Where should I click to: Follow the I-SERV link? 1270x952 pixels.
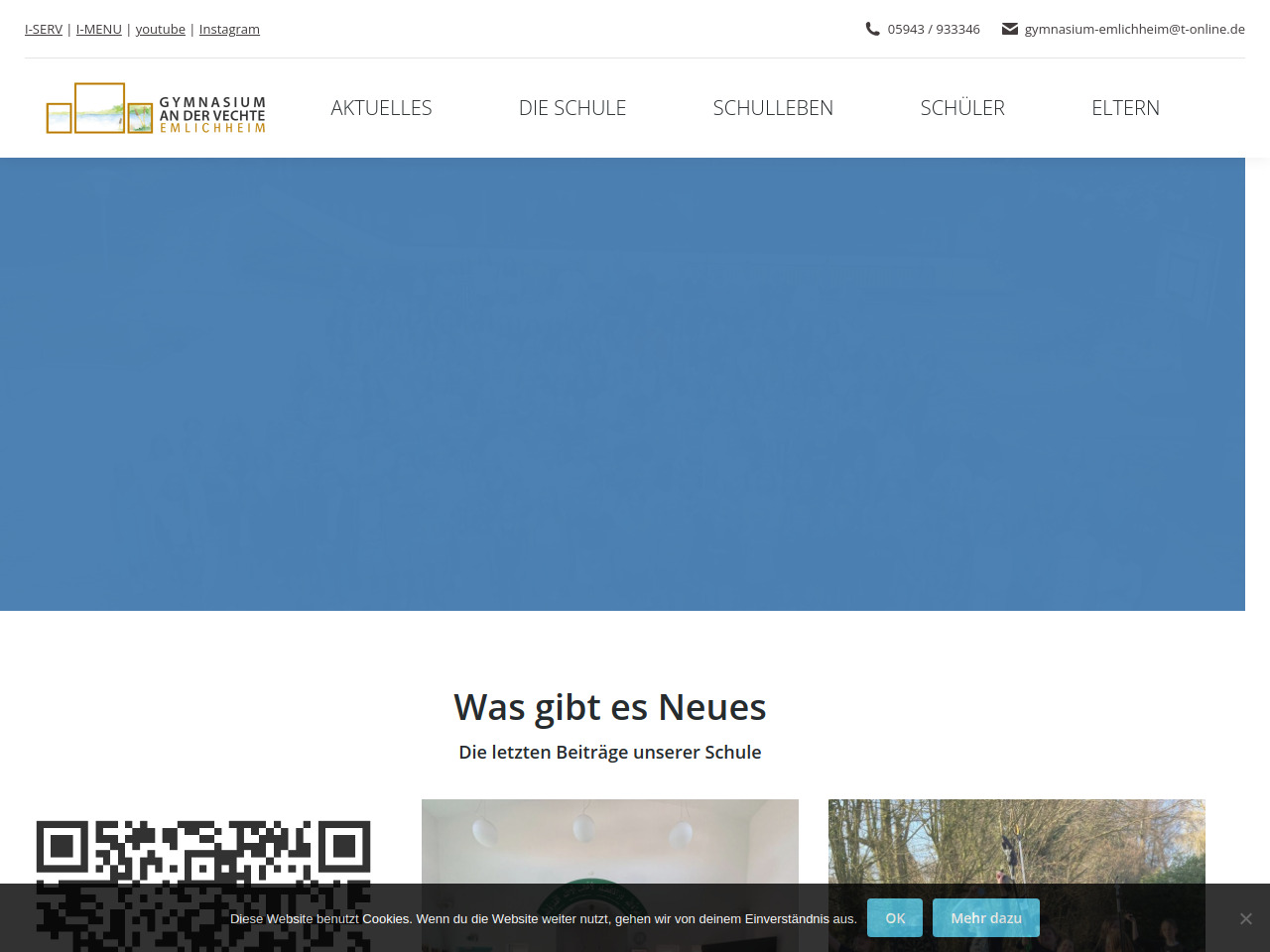pyautogui.click(x=44, y=30)
